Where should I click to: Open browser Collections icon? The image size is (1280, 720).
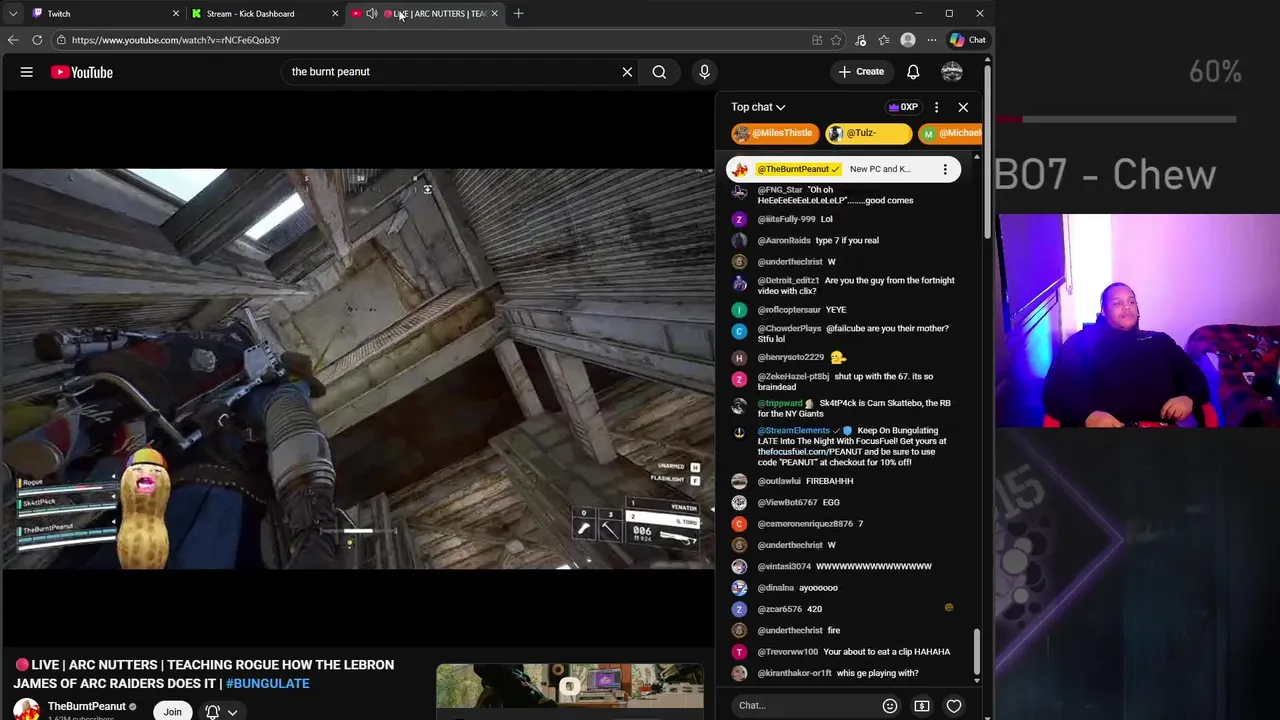(x=884, y=40)
